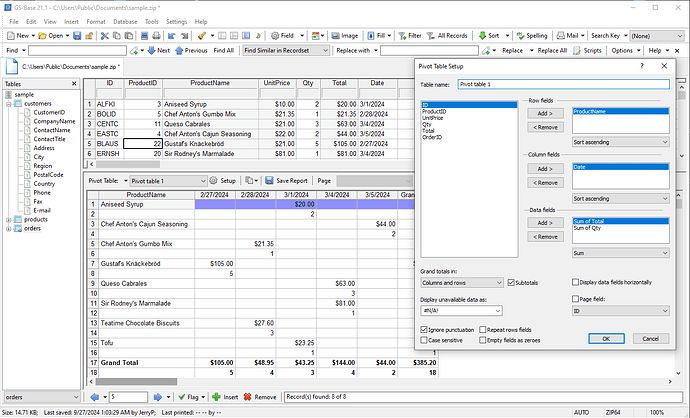Image resolution: width=690 pixels, height=418 pixels.
Task: Click the Next blue down-arrow icon
Action: pyautogui.click(x=151, y=51)
